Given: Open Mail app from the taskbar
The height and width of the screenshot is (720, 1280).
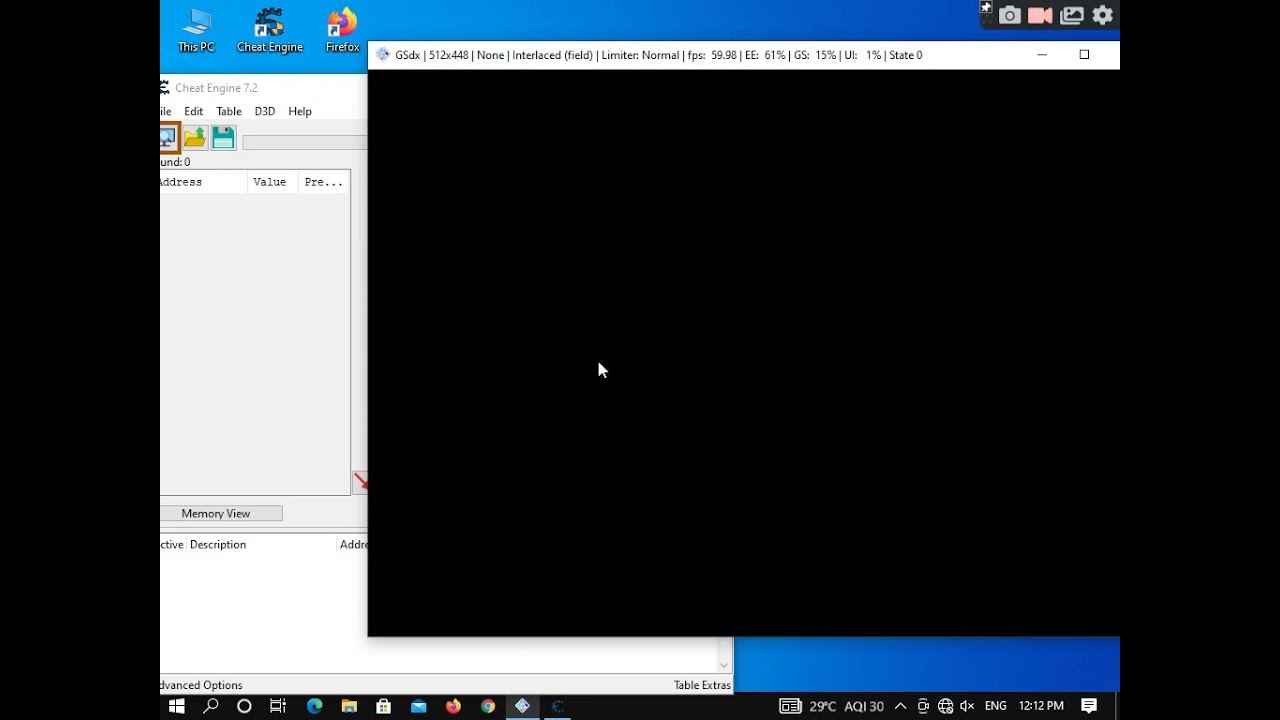Looking at the screenshot, I should (418, 706).
